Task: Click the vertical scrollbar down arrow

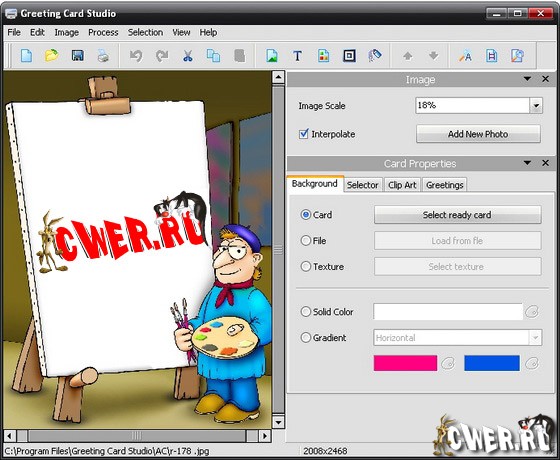Action: click(x=278, y=422)
